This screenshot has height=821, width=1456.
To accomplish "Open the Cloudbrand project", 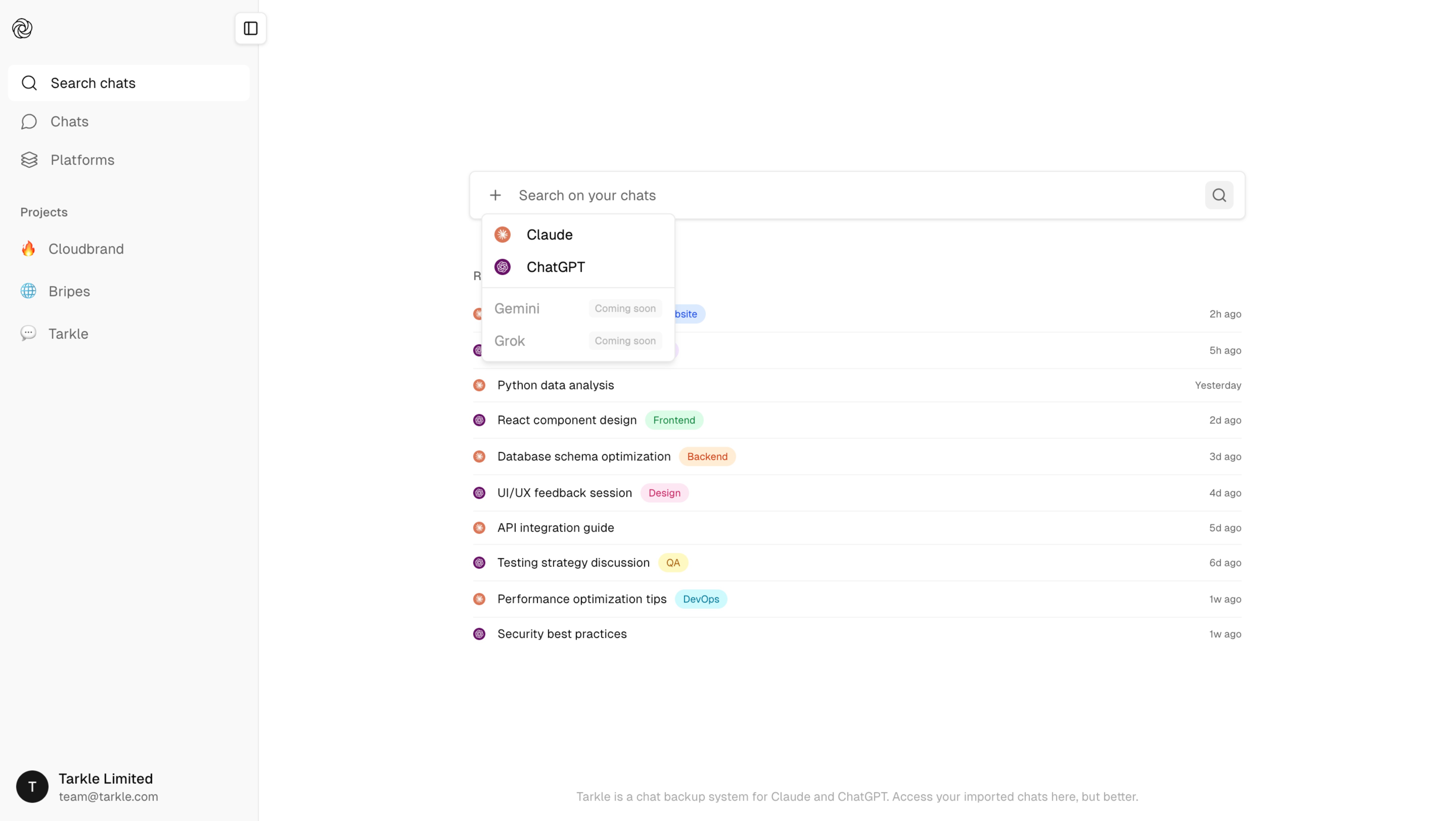I will (x=85, y=249).
